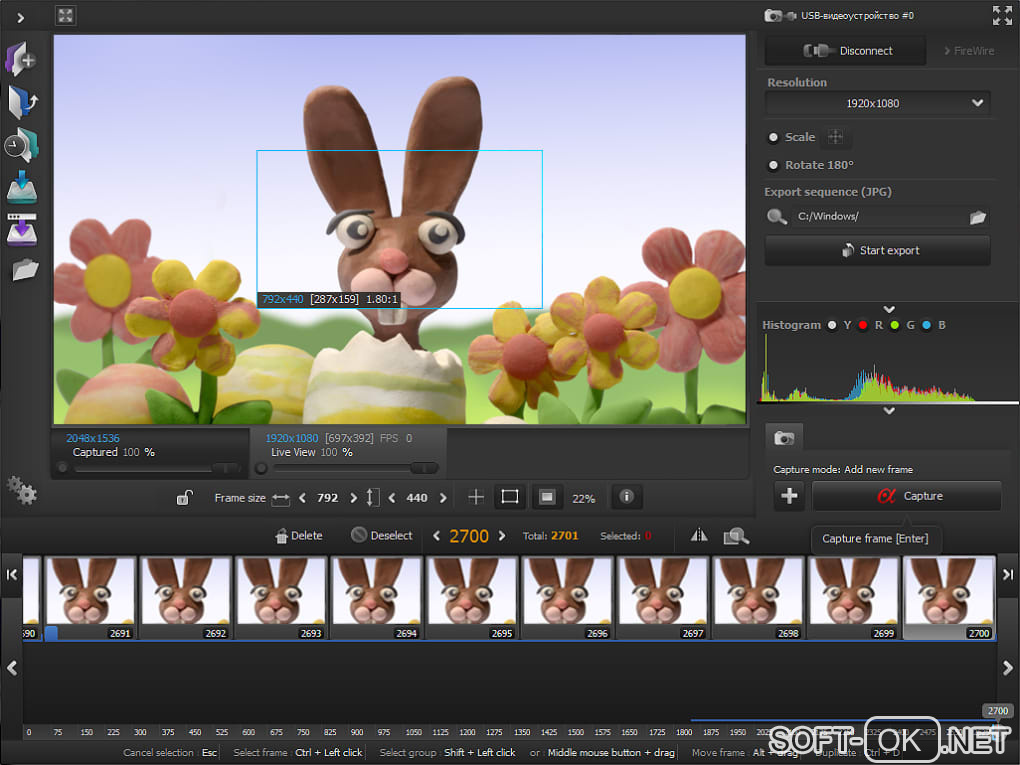Click the crosshair center icon
The width and height of the screenshot is (1020, 765).
click(476, 498)
